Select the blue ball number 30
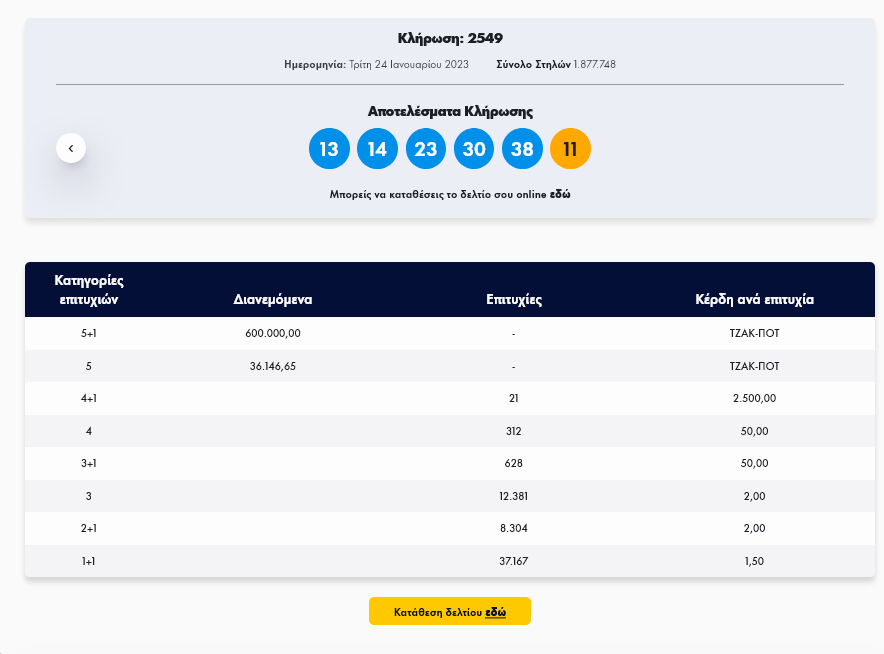The image size is (884, 654). [x=474, y=149]
